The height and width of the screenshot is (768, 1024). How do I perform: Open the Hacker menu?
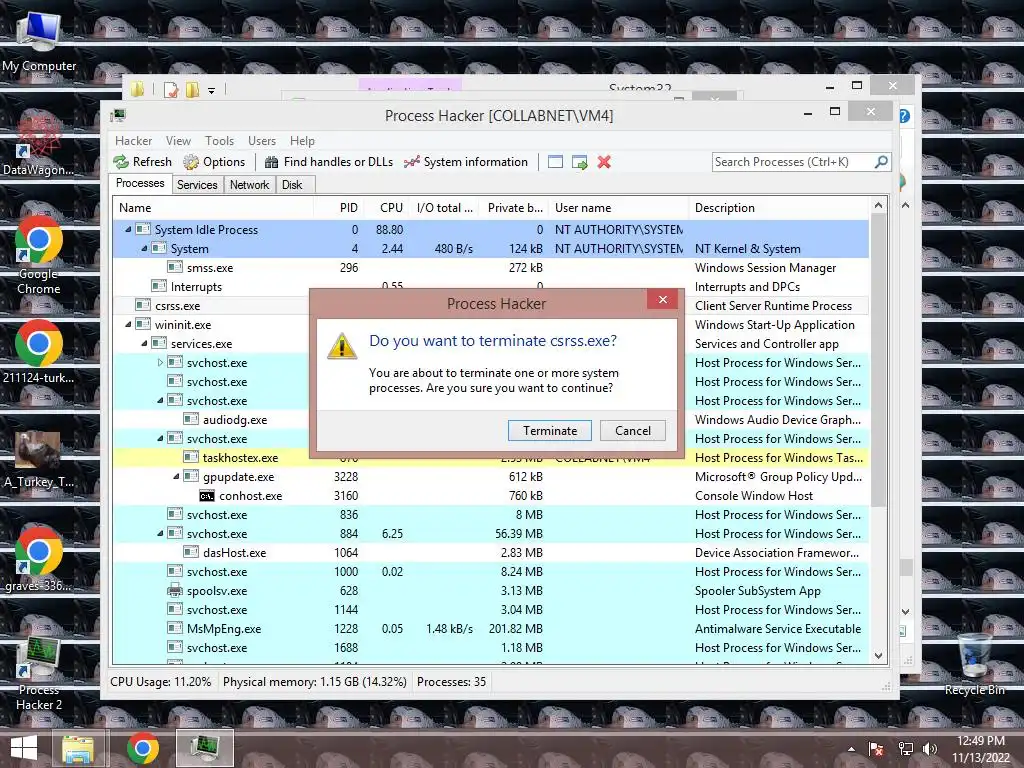(x=133, y=140)
